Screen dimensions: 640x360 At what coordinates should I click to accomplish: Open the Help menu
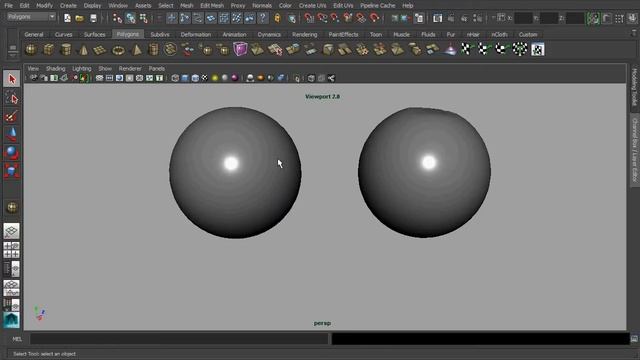click(408, 6)
